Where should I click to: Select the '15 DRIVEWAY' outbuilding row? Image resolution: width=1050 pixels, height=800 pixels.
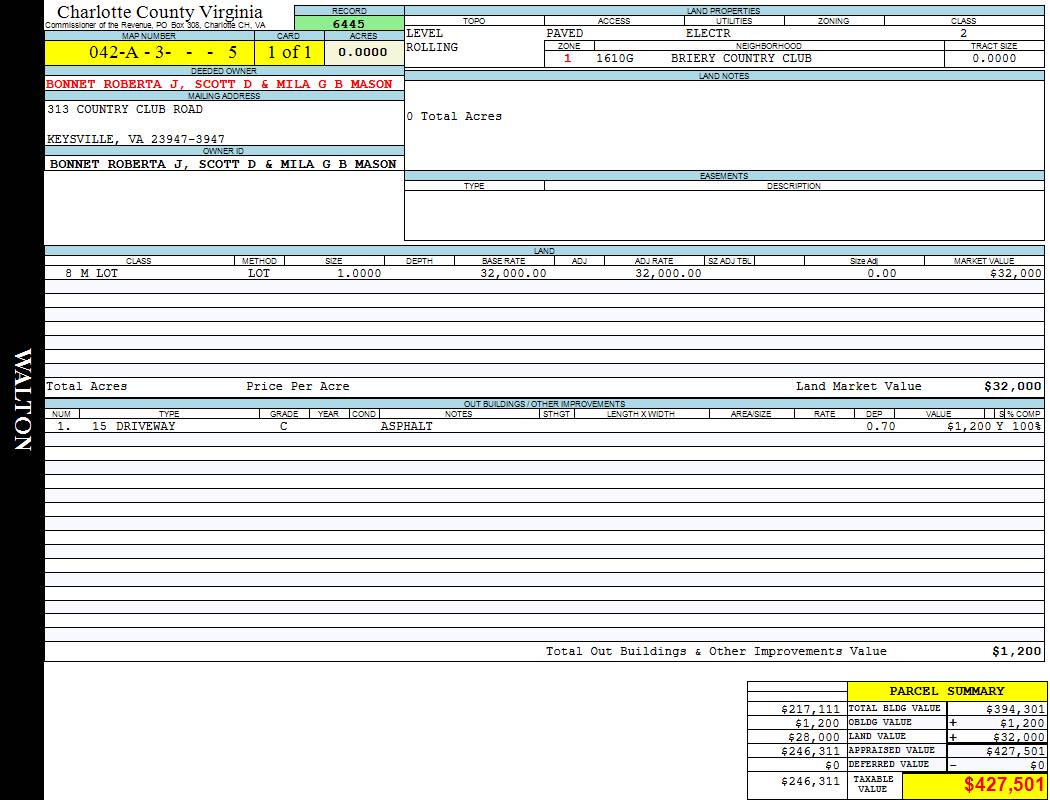(133, 426)
